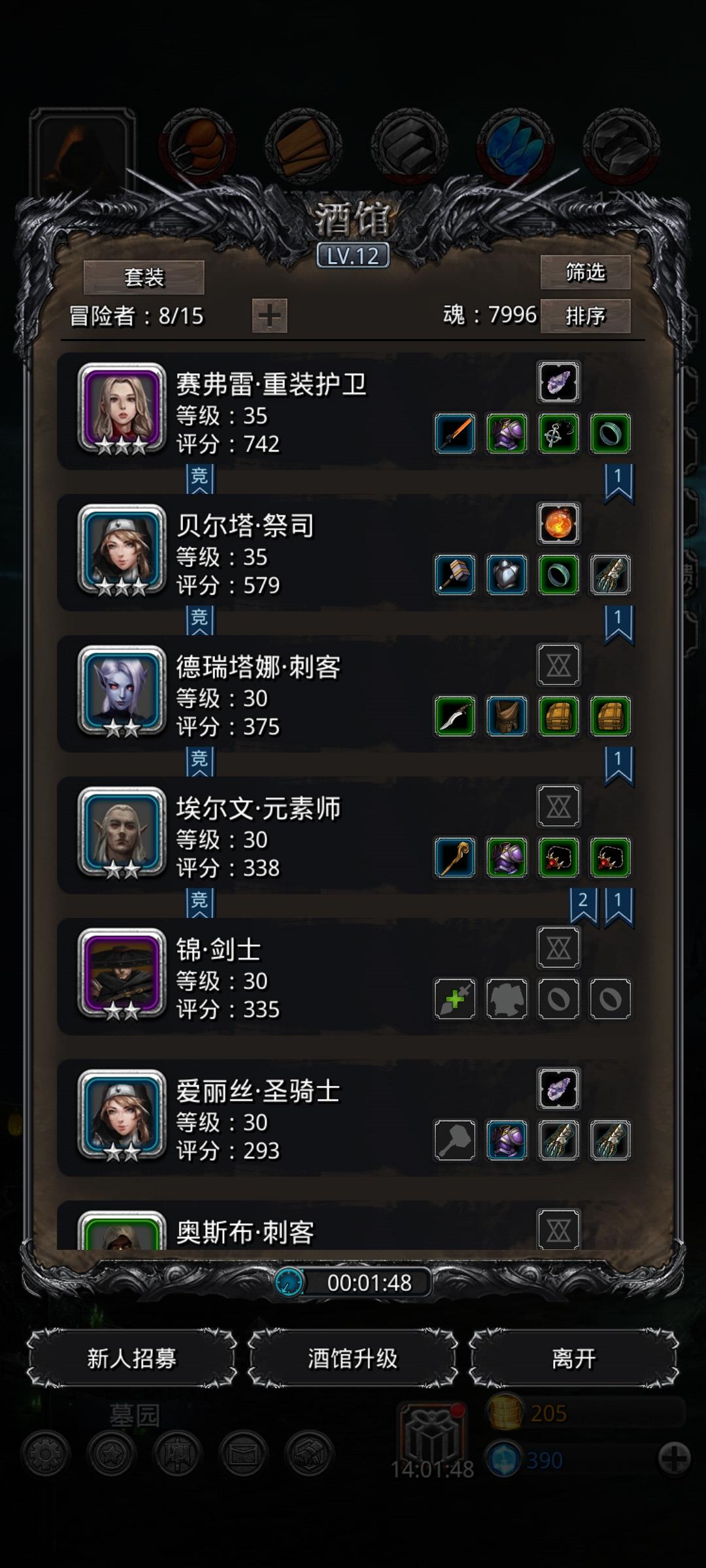Select 德瑞塔娜·刺客's curved dagger icon
Screen dimensions: 706x1568
(x=455, y=716)
